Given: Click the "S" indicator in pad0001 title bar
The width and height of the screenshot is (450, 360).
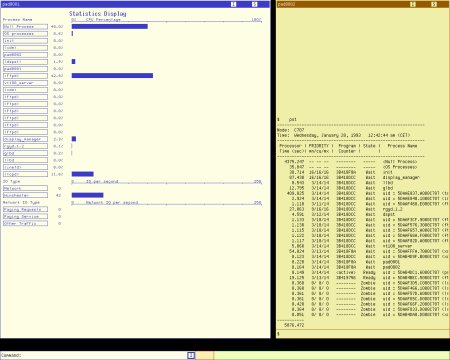Looking at the screenshot, I should pyautogui.click(x=255, y=4).
